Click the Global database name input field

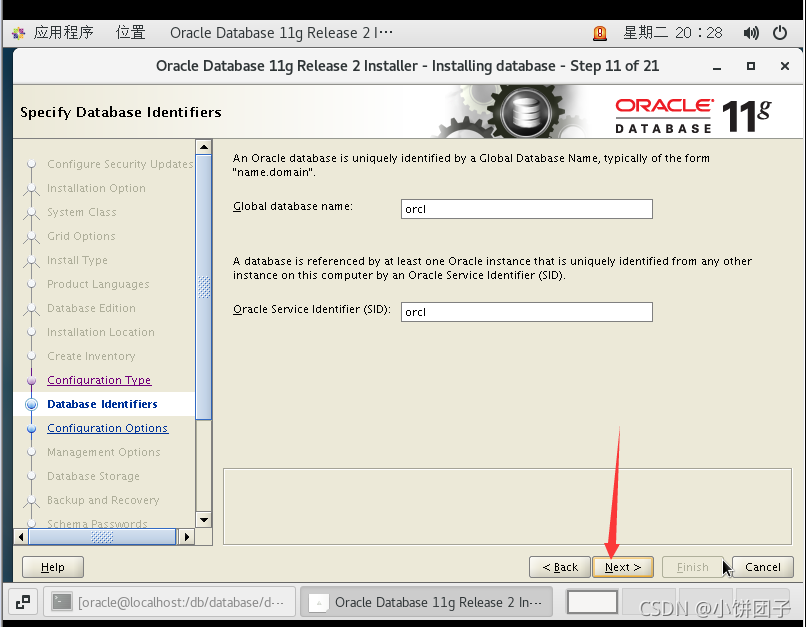(526, 209)
